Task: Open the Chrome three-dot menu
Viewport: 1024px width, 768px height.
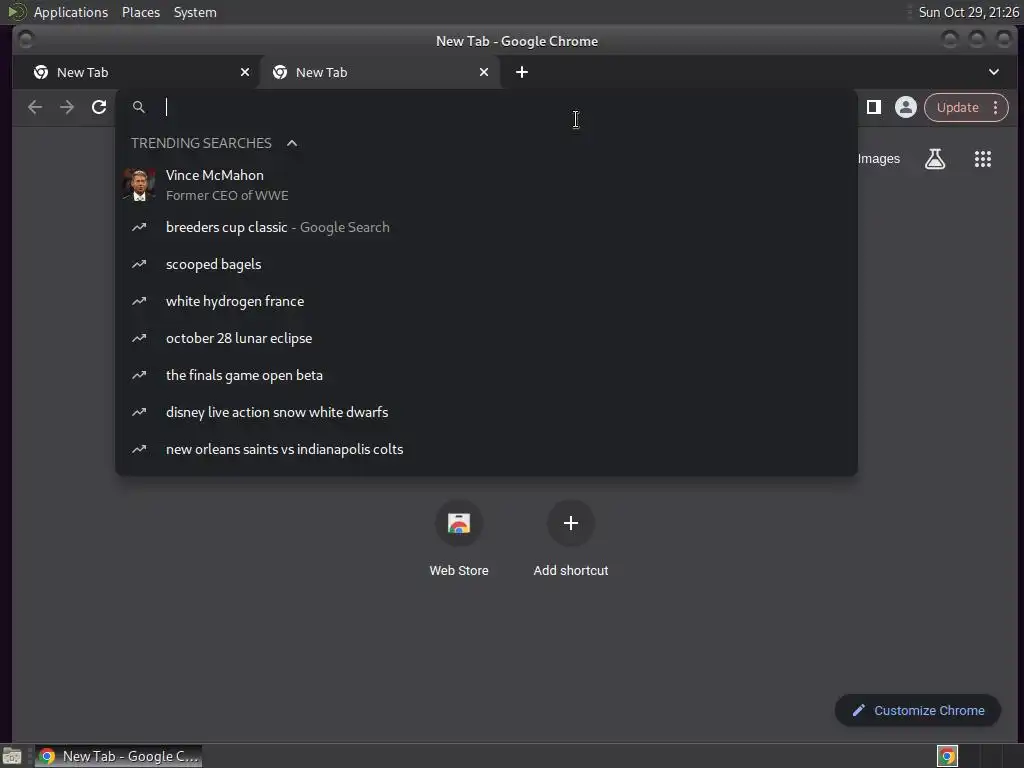Action: (995, 107)
